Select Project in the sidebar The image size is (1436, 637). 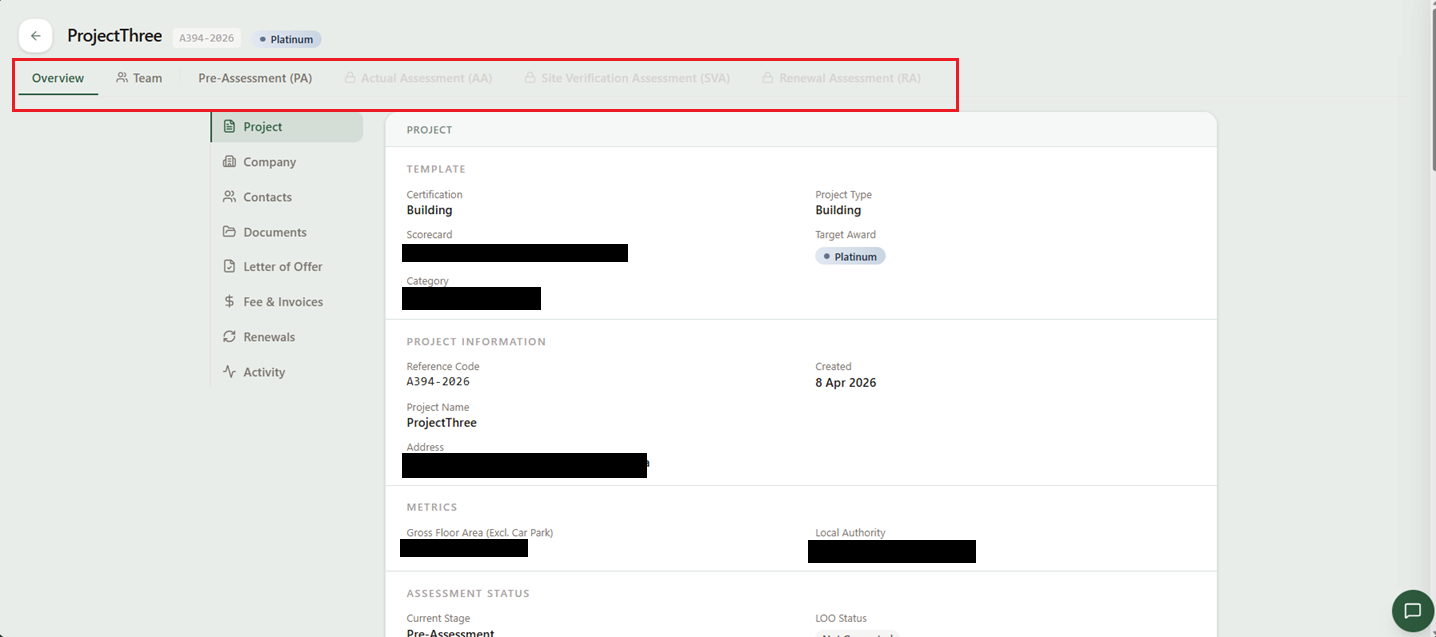pos(287,127)
